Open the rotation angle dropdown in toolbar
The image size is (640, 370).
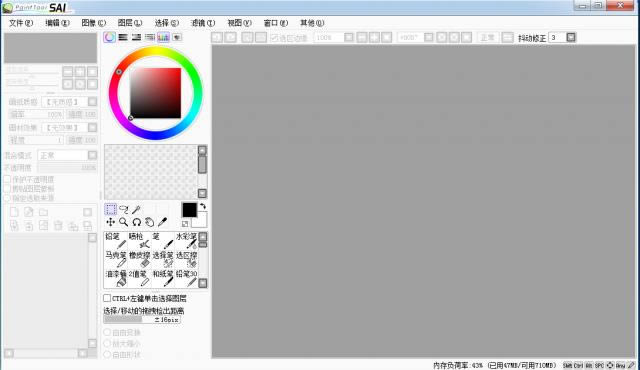[x=429, y=38]
